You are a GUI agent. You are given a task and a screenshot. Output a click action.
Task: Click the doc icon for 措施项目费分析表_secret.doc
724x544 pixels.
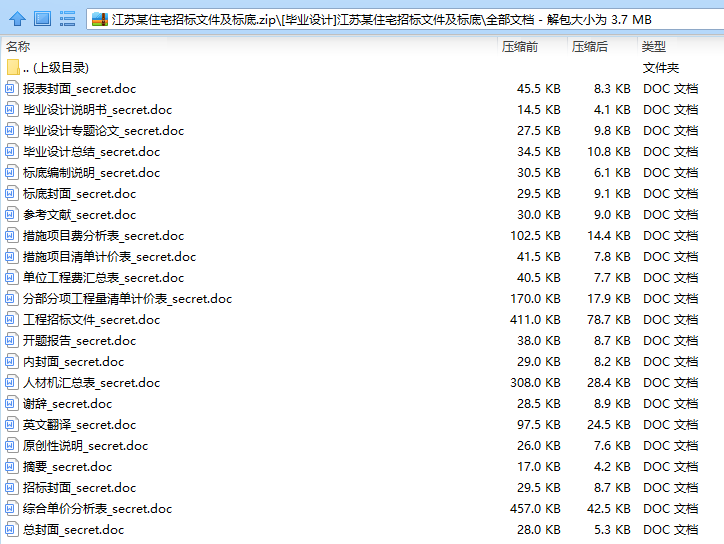point(12,236)
